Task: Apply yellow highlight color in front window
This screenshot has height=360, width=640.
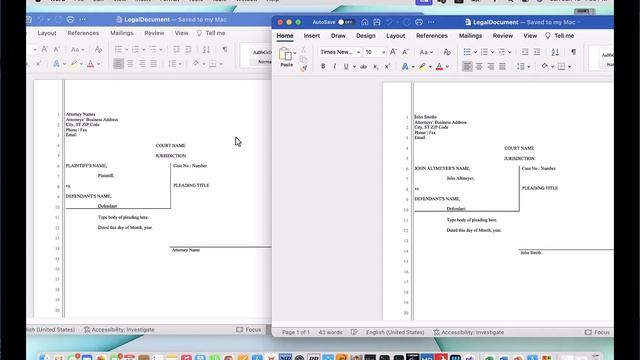Action: tap(422, 66)
